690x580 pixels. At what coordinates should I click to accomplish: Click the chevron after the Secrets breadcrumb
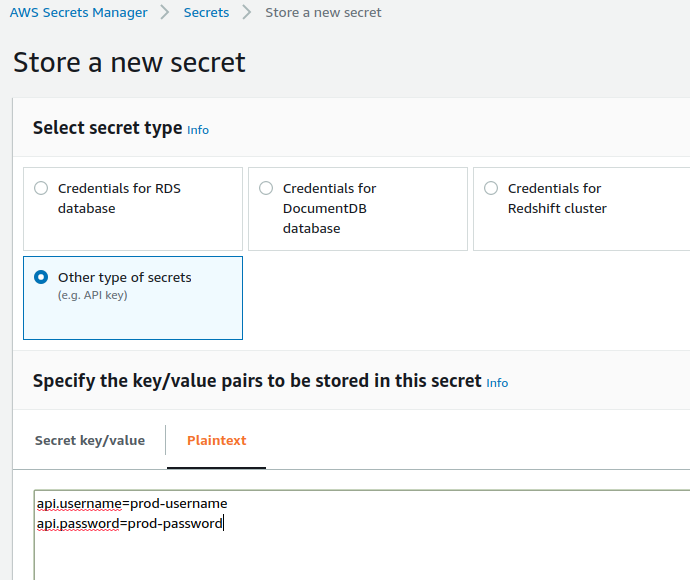[247, 13]
